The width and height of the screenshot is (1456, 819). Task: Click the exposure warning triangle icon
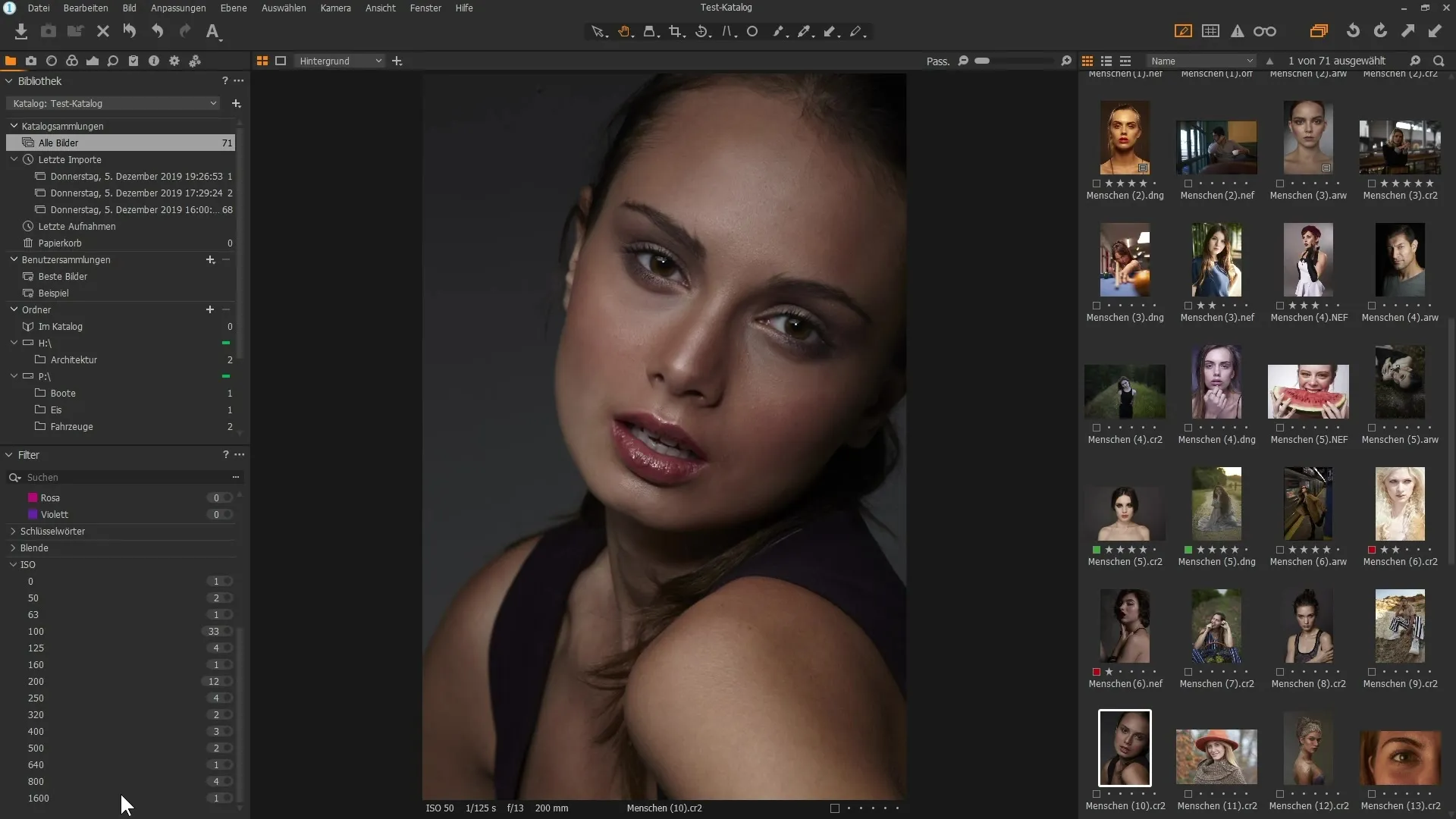(1238, 31)
